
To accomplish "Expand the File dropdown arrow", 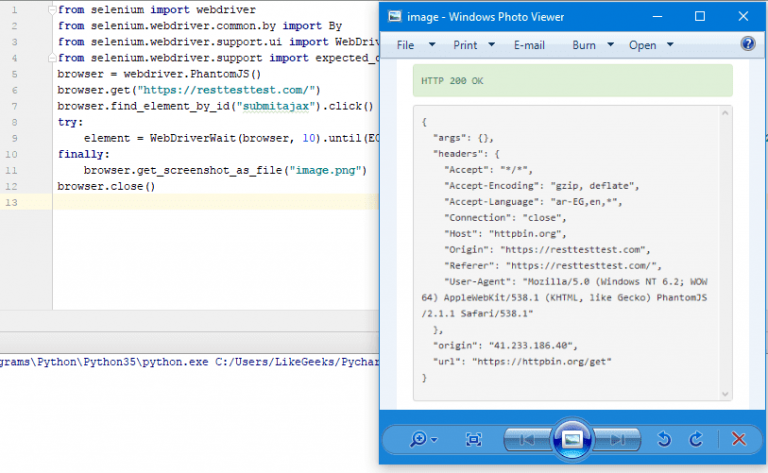I will [x=432, y=45].
